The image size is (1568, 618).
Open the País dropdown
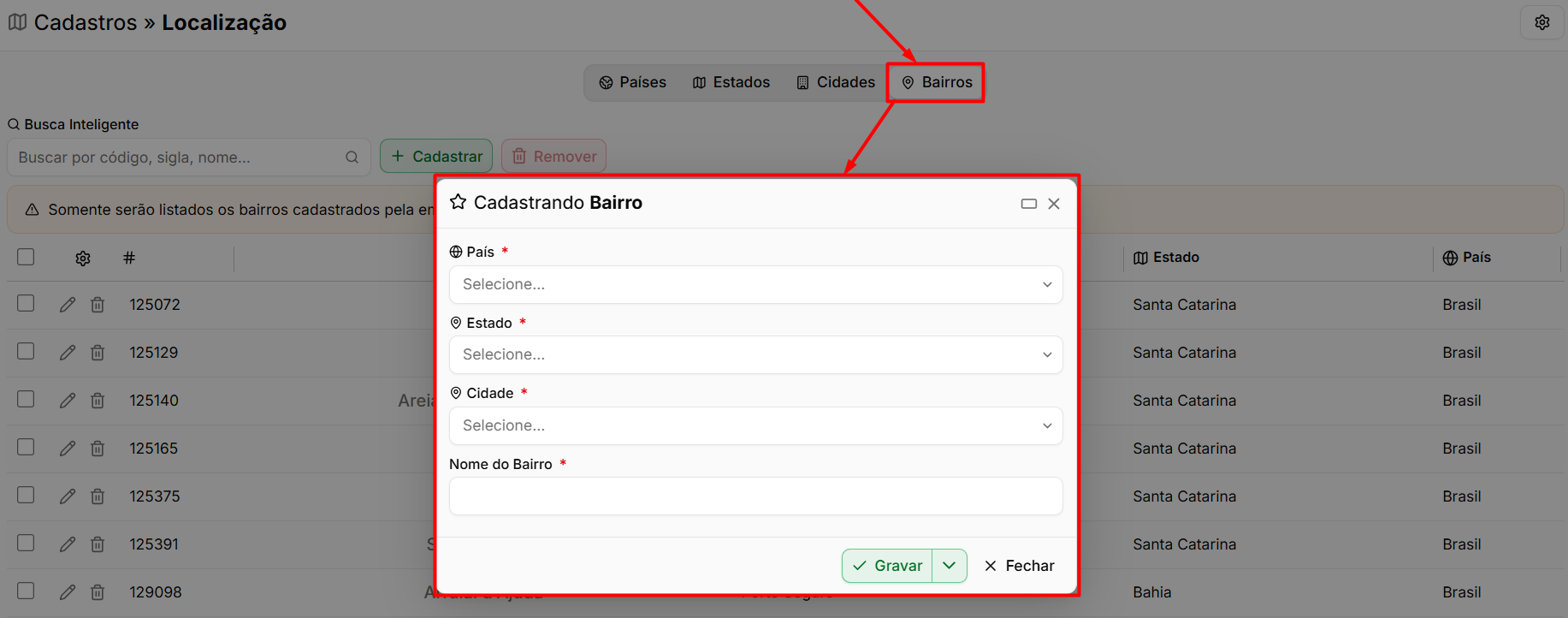tap(755, 284)
